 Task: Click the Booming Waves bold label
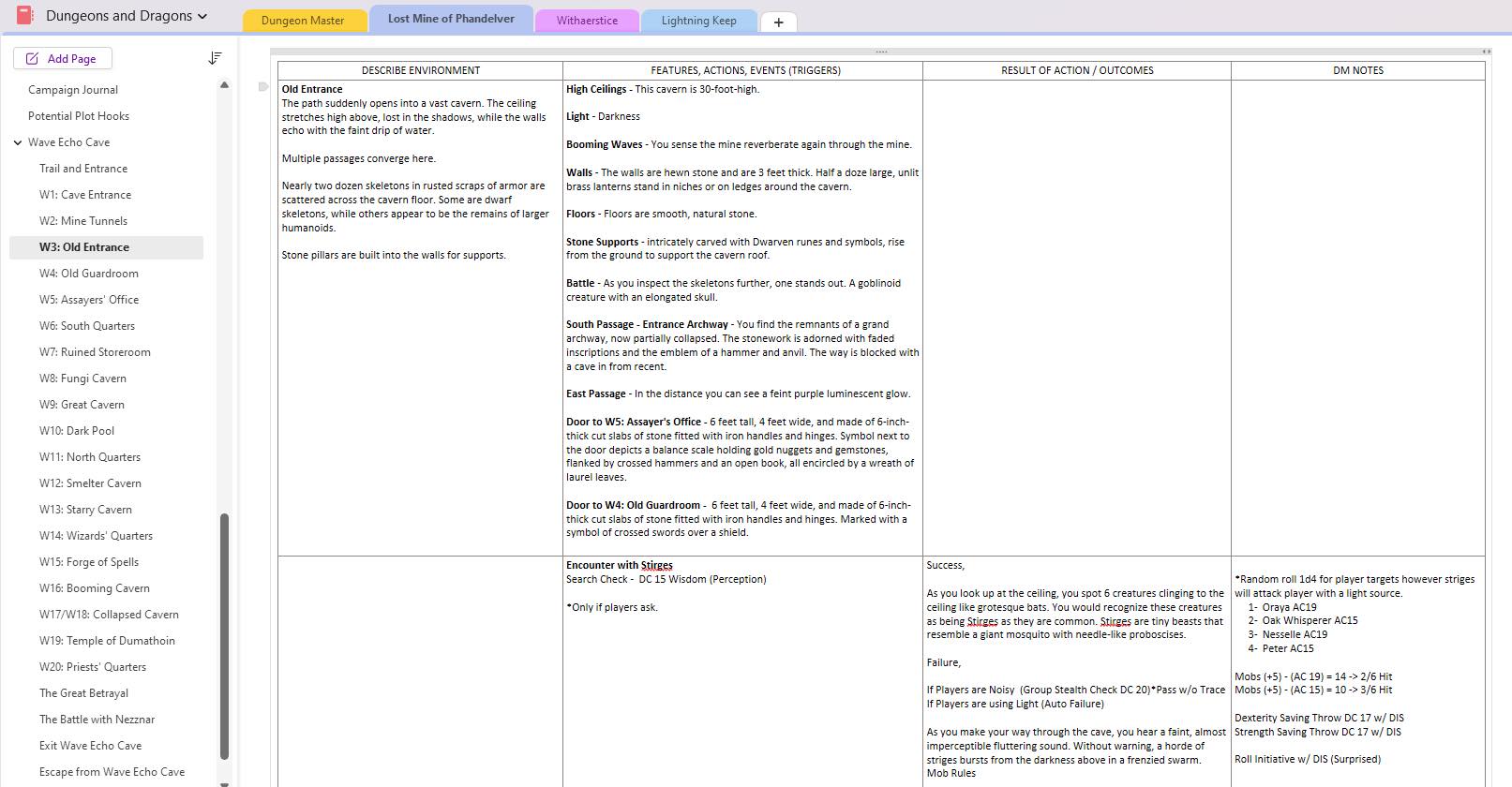pyautogui.click(x=605, y=144)
